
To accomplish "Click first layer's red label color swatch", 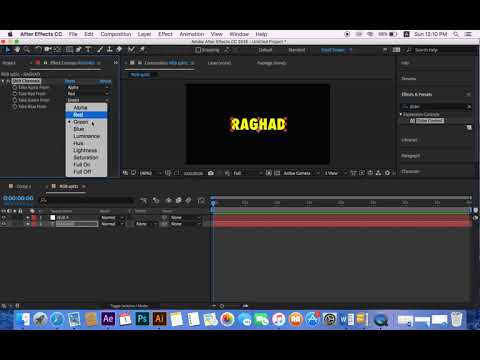I will click(x=34, y=218).
